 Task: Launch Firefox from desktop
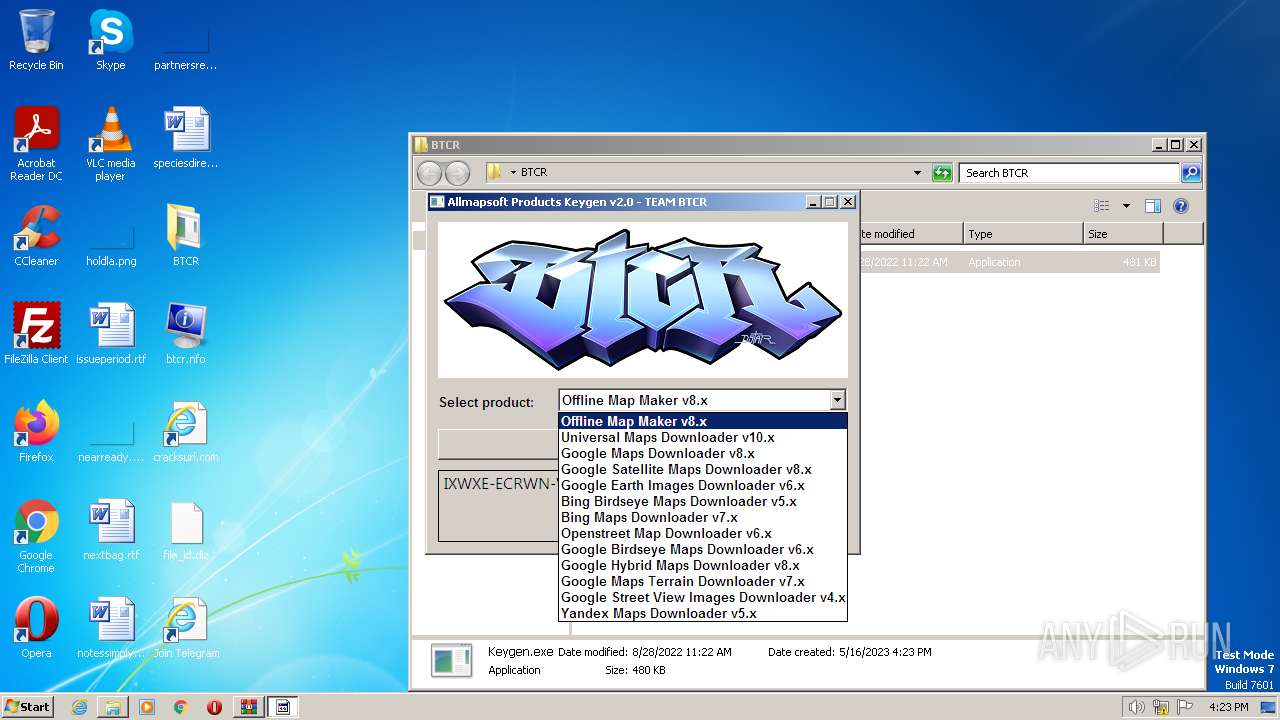click(x=36, y=432)
